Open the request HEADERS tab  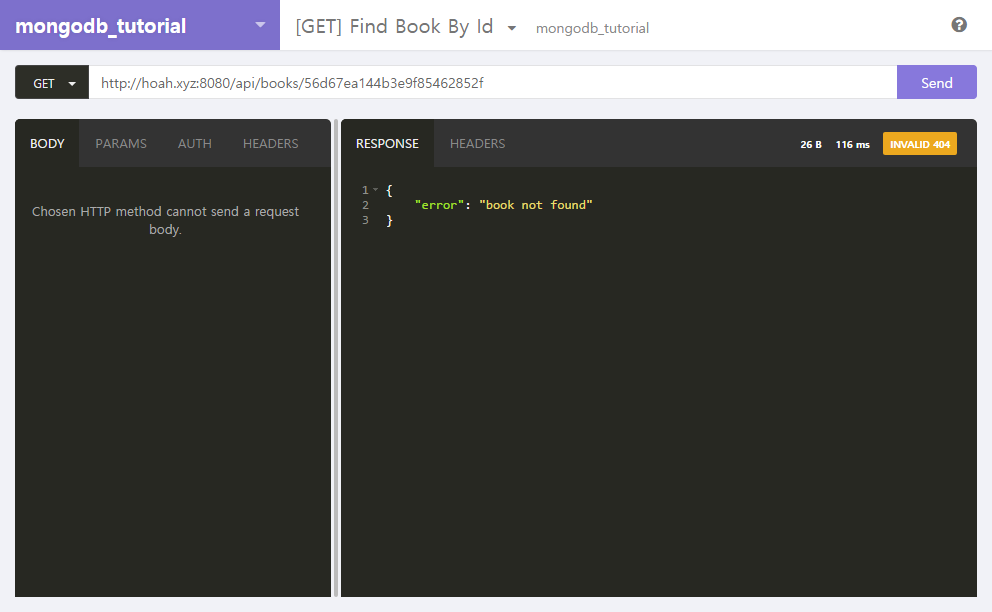point(270,143)
